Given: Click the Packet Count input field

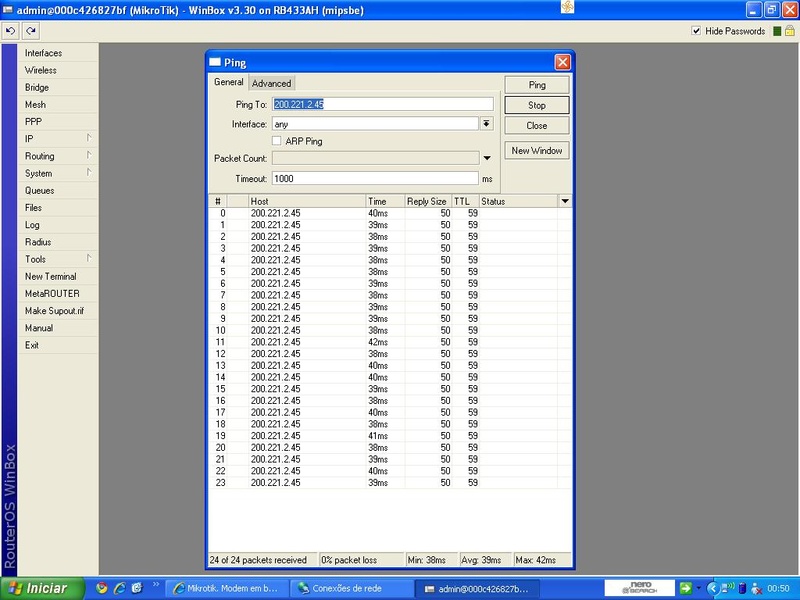Looking at the screenshot, I should coord(375,158).
